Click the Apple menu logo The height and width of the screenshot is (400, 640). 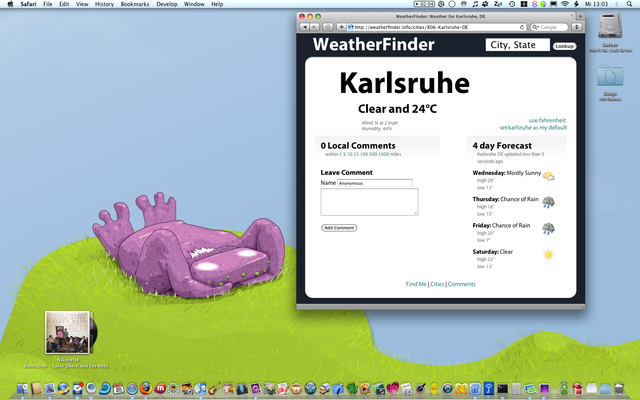click(x=10, y=4)
